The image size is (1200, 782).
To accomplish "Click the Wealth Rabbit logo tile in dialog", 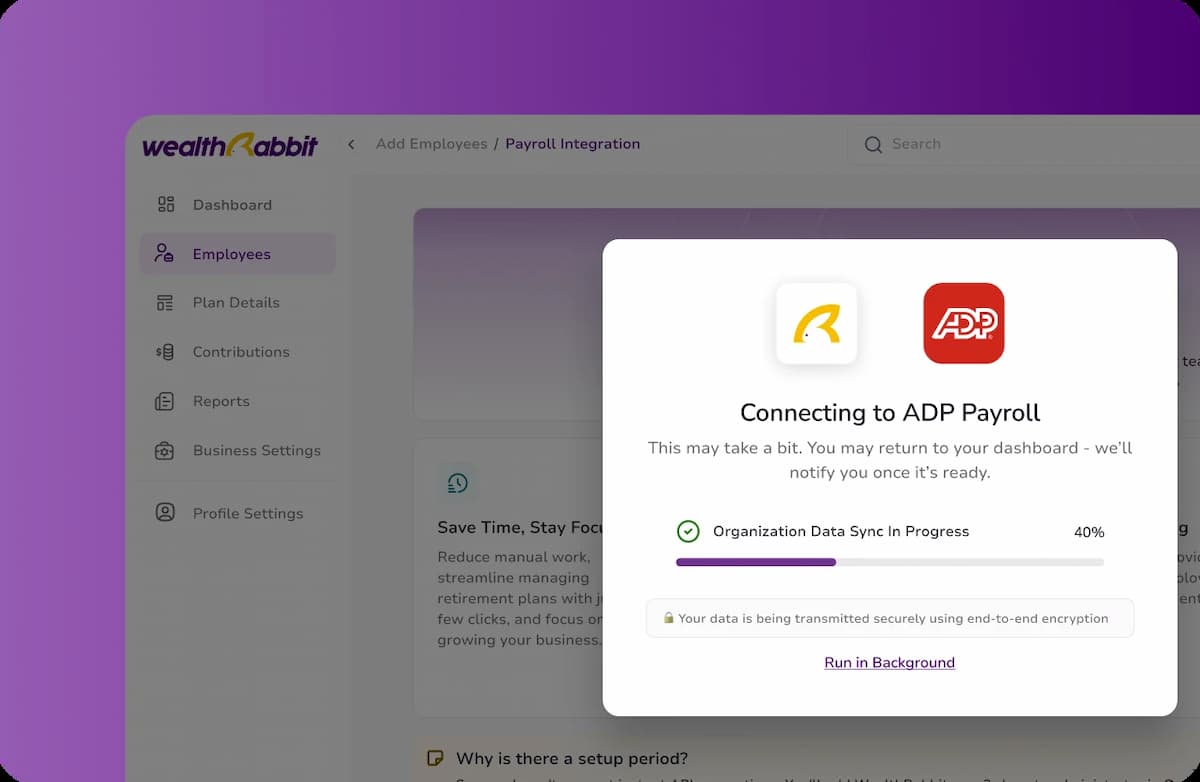I will click(x=817, y=323).
